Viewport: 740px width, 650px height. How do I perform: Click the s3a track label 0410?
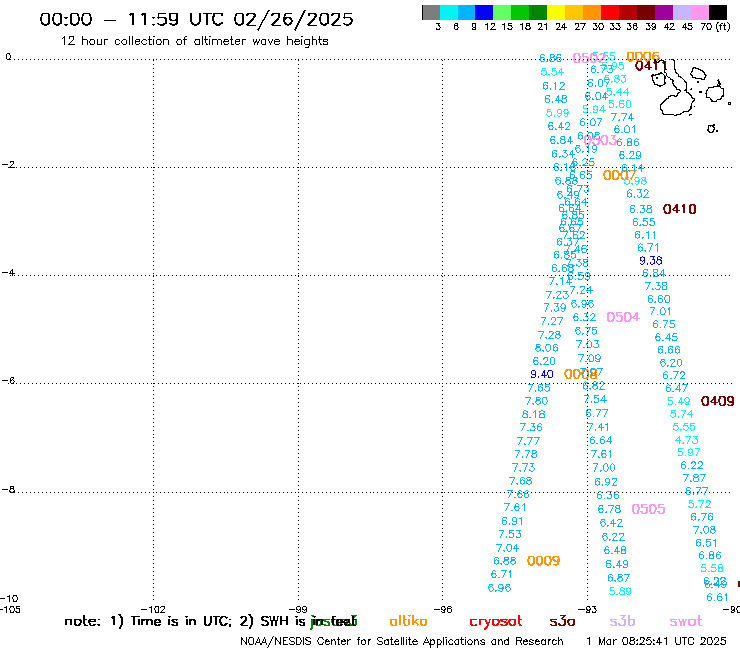(x=680, y=209)
